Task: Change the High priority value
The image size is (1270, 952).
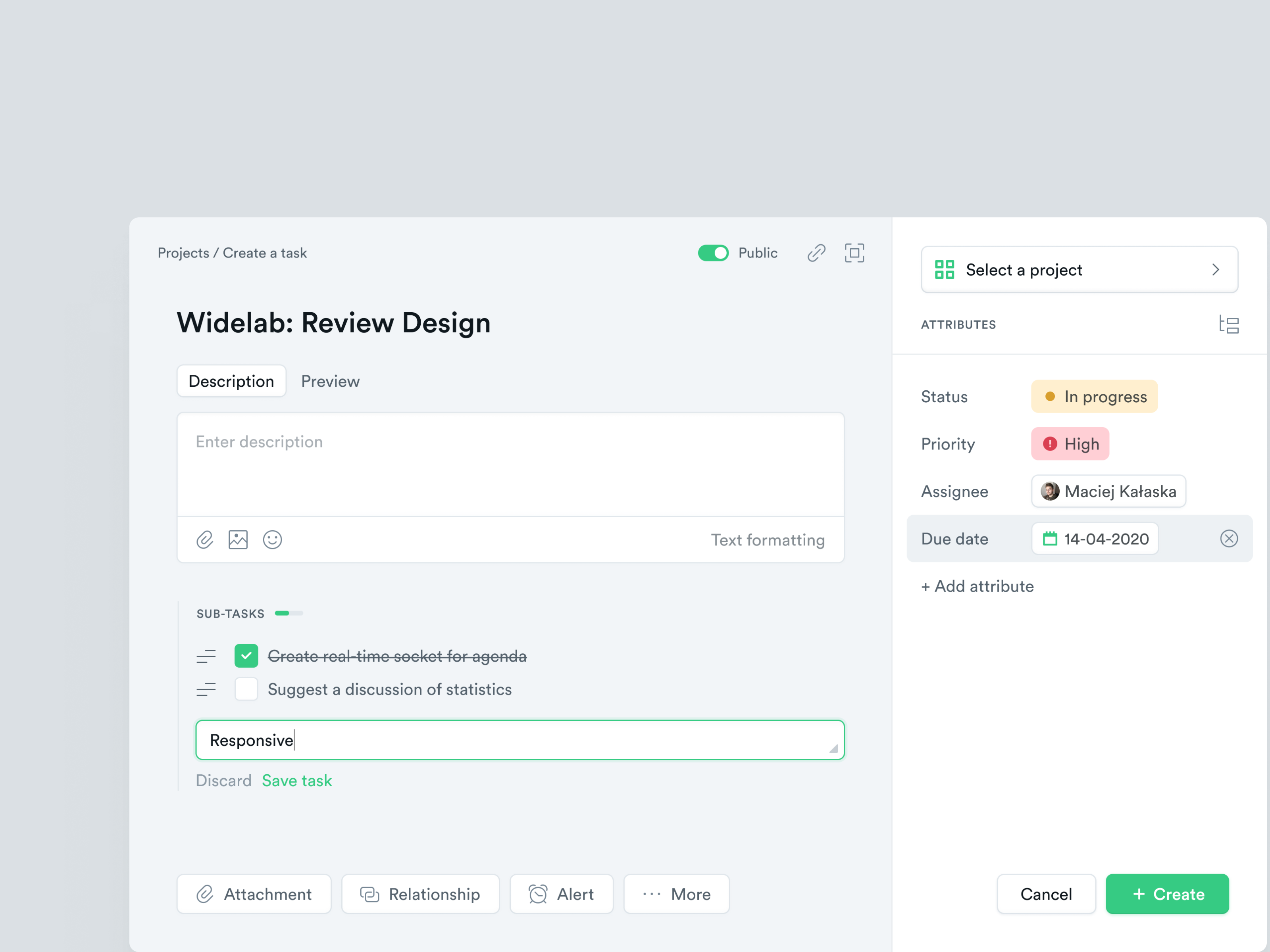Action: [x=1070, y=443]
